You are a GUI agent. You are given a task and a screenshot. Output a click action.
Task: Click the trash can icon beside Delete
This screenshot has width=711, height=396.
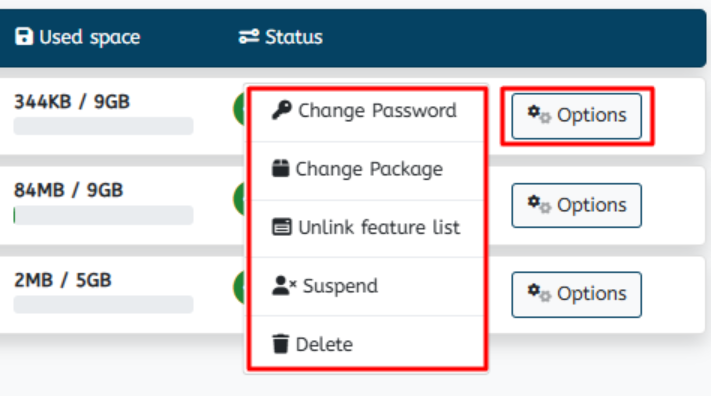tap(280, 344)
